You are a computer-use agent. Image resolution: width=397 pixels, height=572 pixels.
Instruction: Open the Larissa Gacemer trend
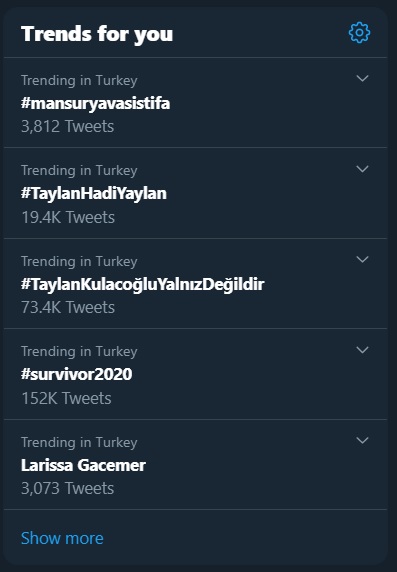pos(83,465)
